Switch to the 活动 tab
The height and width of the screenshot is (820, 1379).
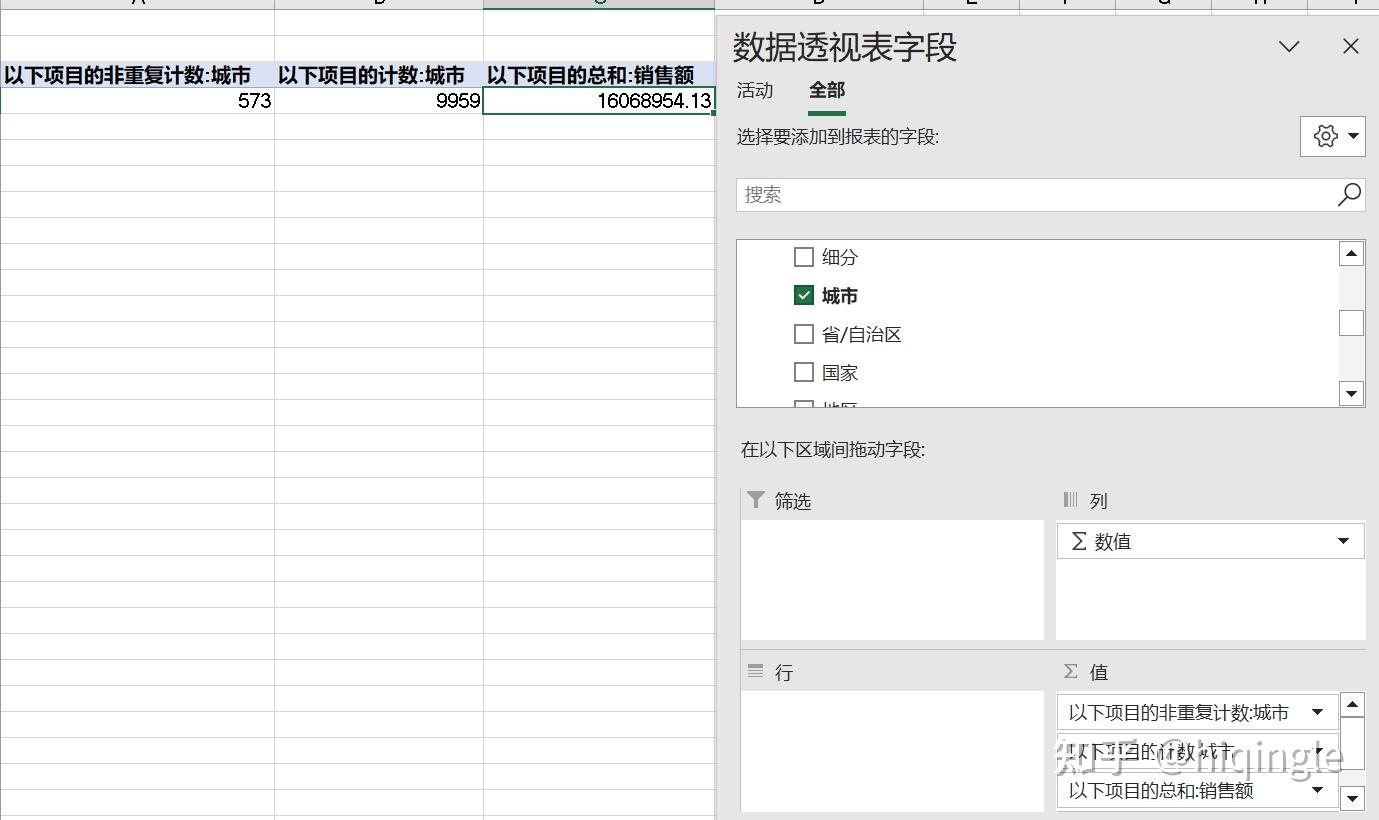click(755, 91)
